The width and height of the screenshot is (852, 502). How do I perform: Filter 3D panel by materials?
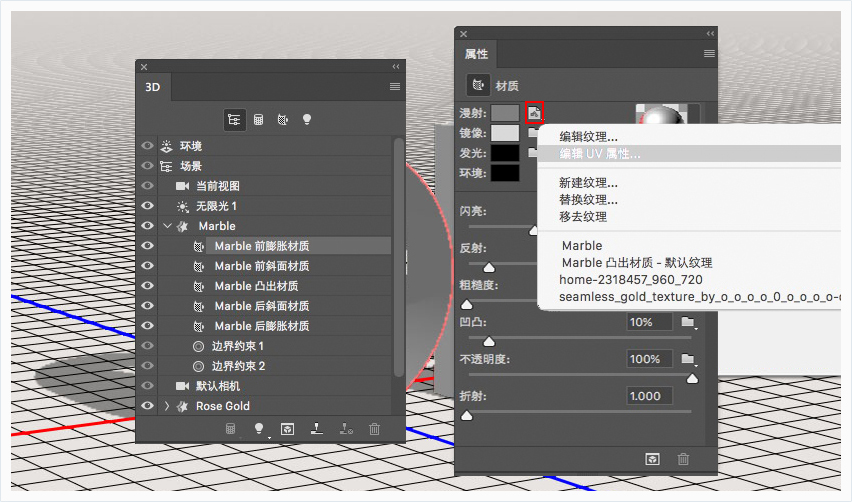point(283,120)
